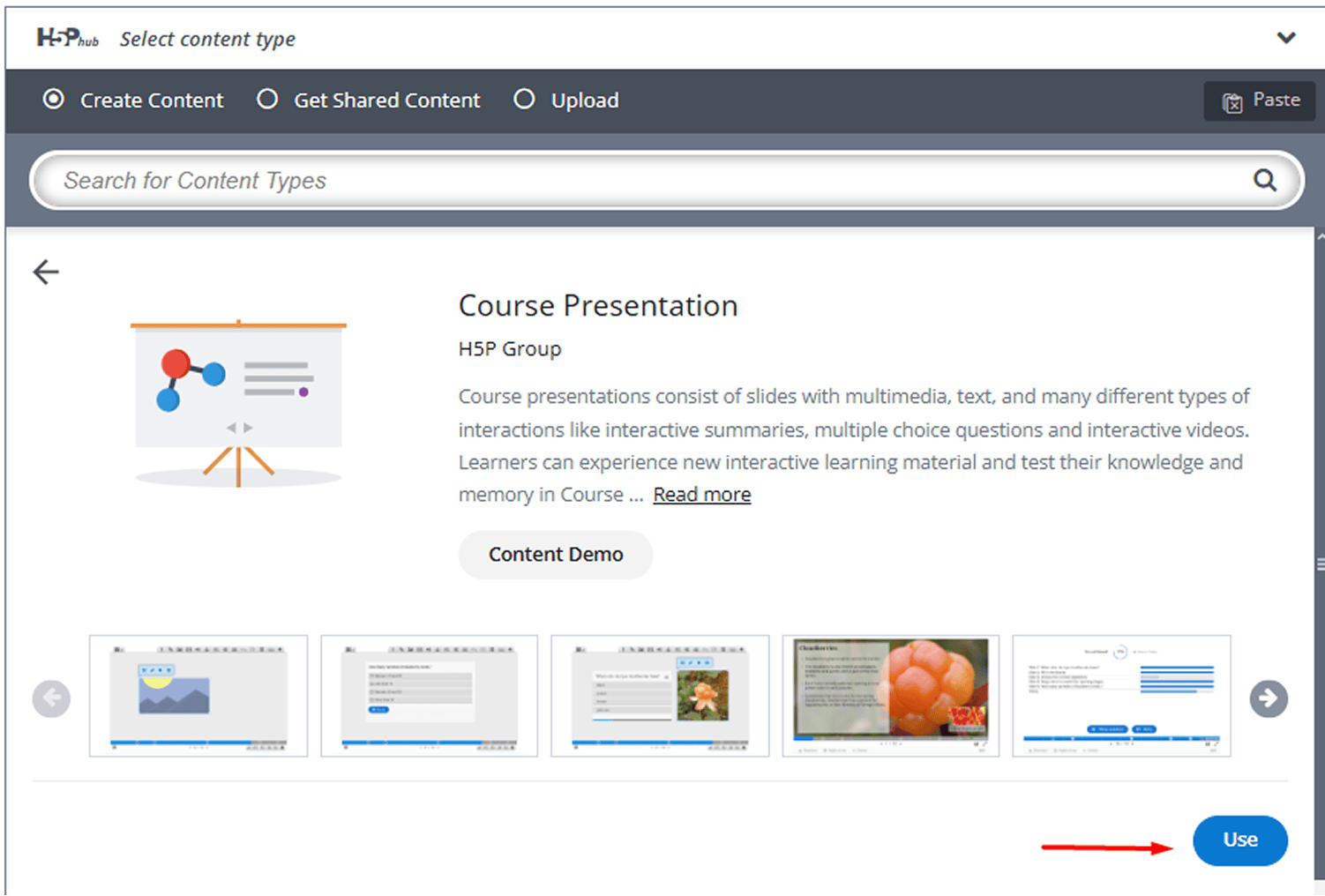Show next screenshots with right carousel arrow
The image size is (1325, 896).
1268,698
